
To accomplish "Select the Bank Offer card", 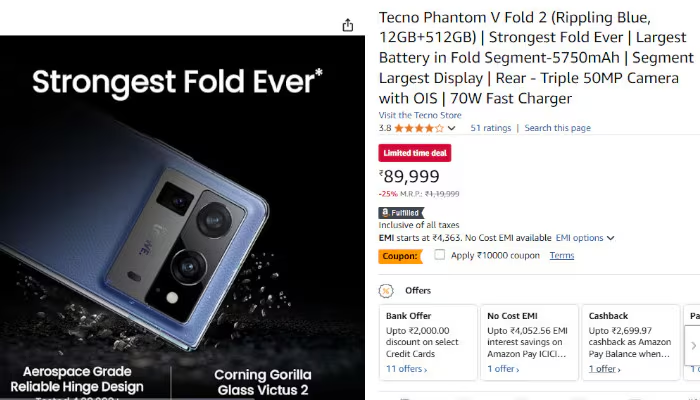I will tap(428, 342).
